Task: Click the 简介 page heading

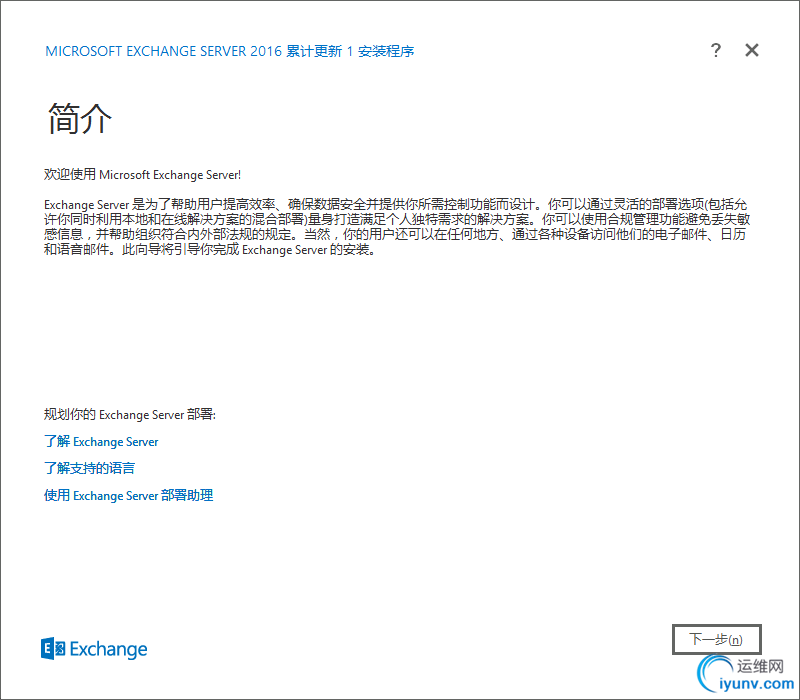Action: click(x=79, y=118)
